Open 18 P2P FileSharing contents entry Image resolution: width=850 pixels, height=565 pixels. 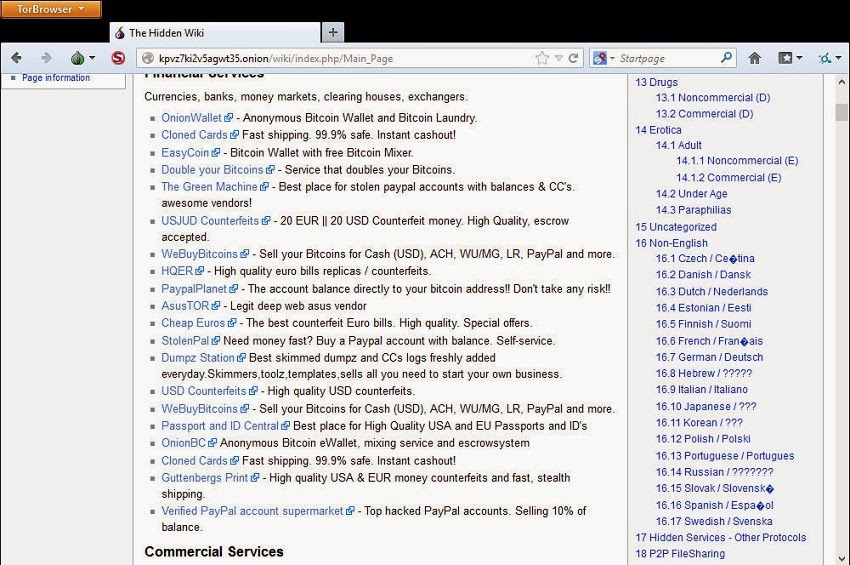pyautogui.click(x=680, y=554)
